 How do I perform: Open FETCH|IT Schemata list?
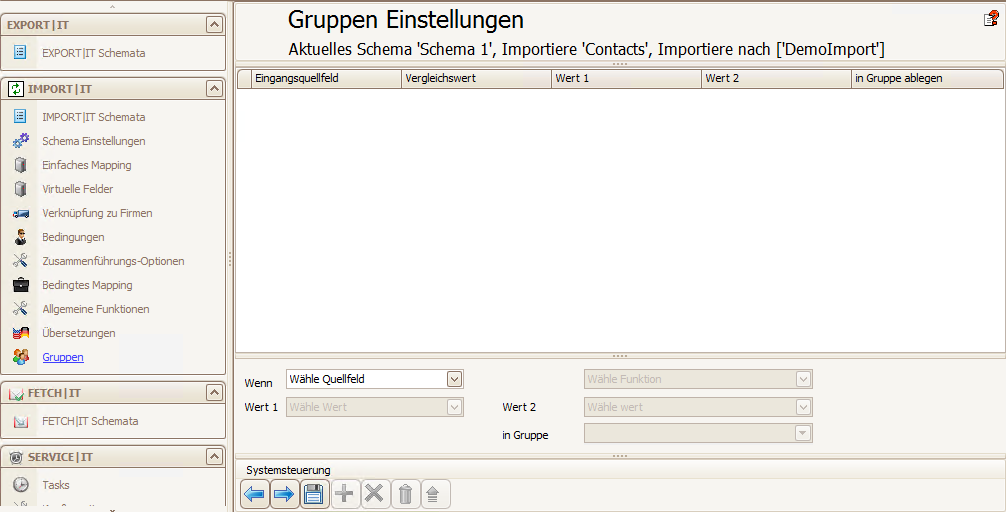[90, 421]
